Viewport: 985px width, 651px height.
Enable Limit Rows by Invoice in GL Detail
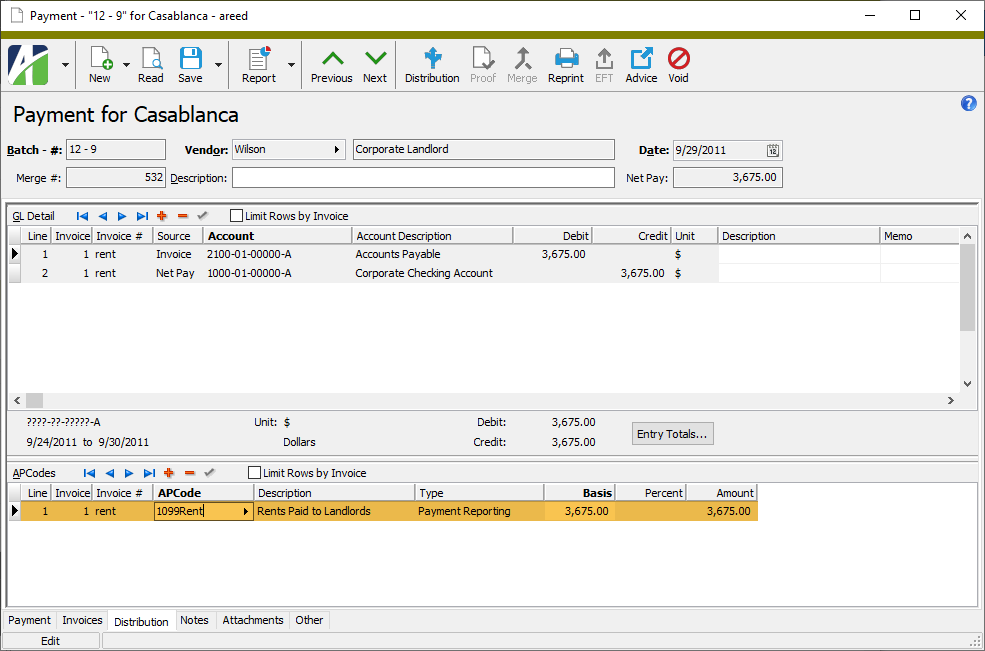point(237,216)
